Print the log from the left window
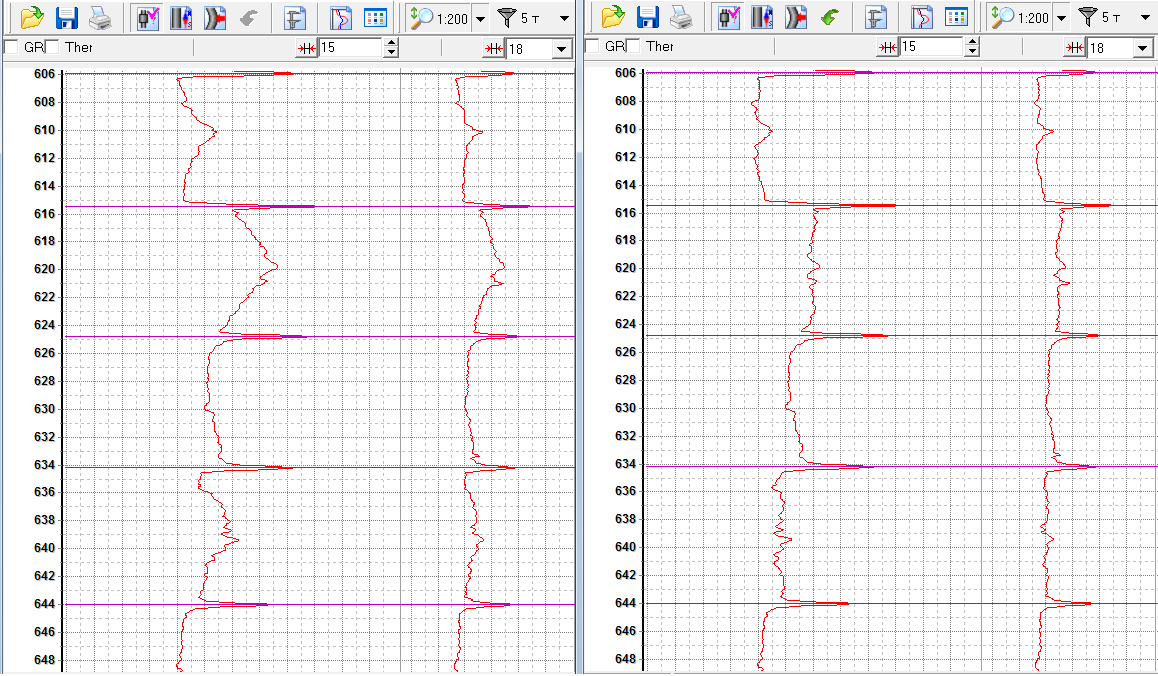1158x676 pixels. pyautogui.click(x=100, y=17)
